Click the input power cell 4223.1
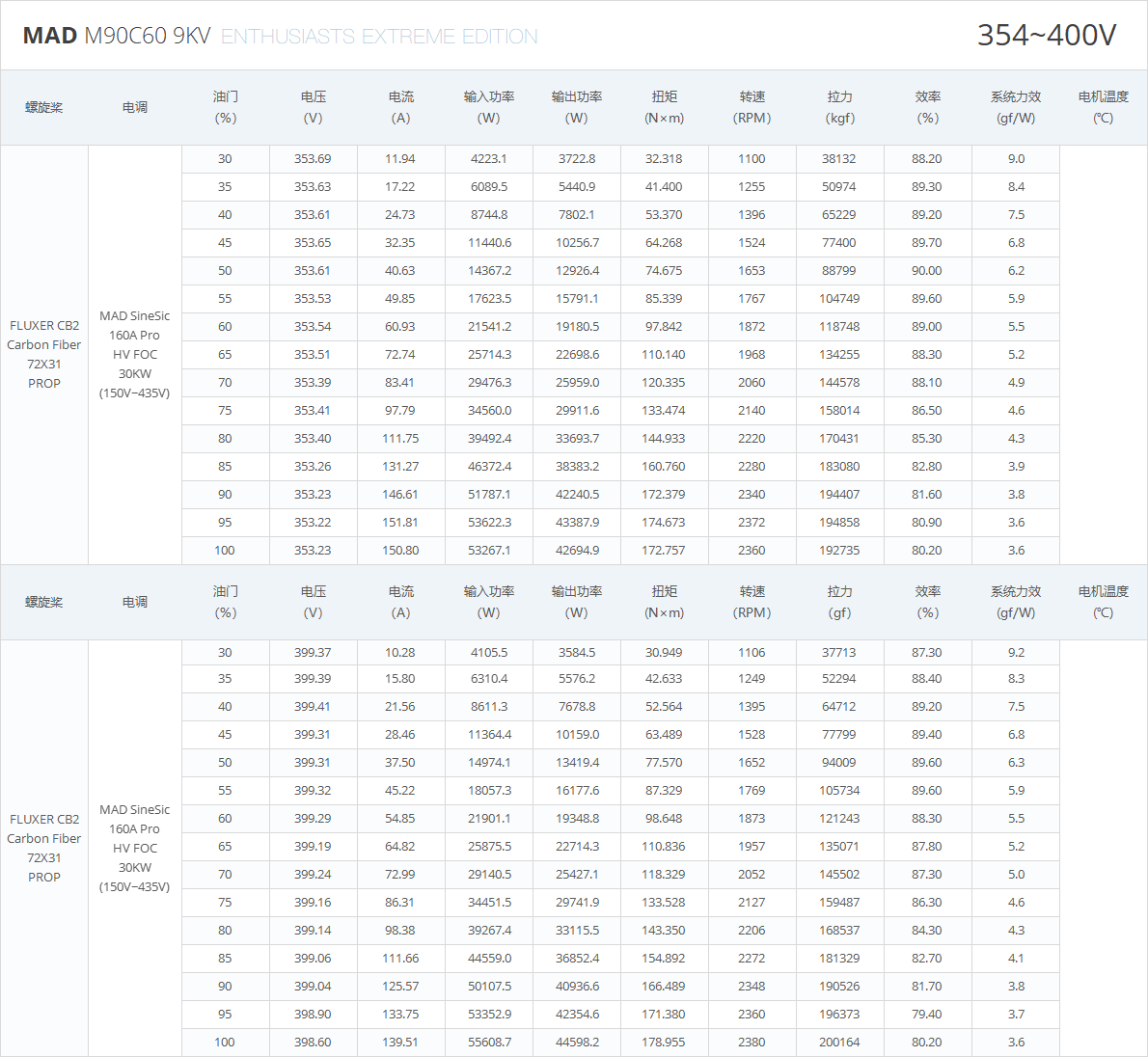This screenshot has width=1148, height=1057. coord(489,159)
